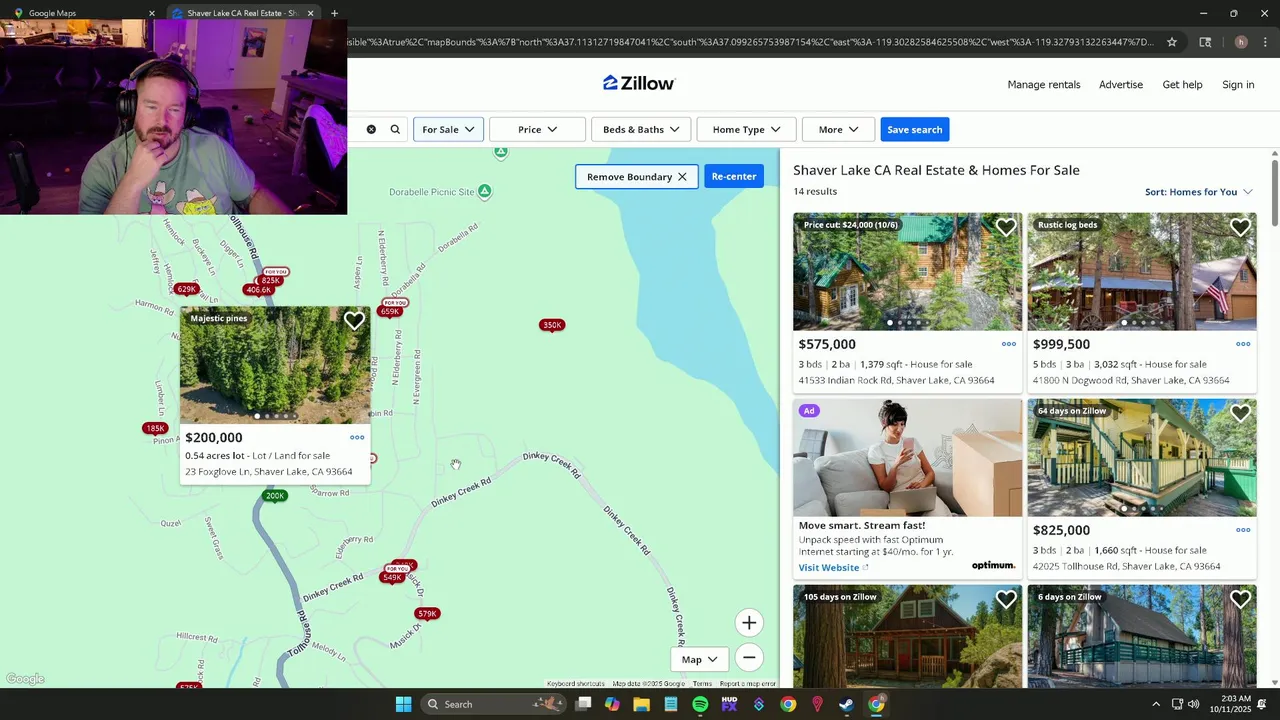Open File Explorer from the taskbar

[x=642, y=704]
